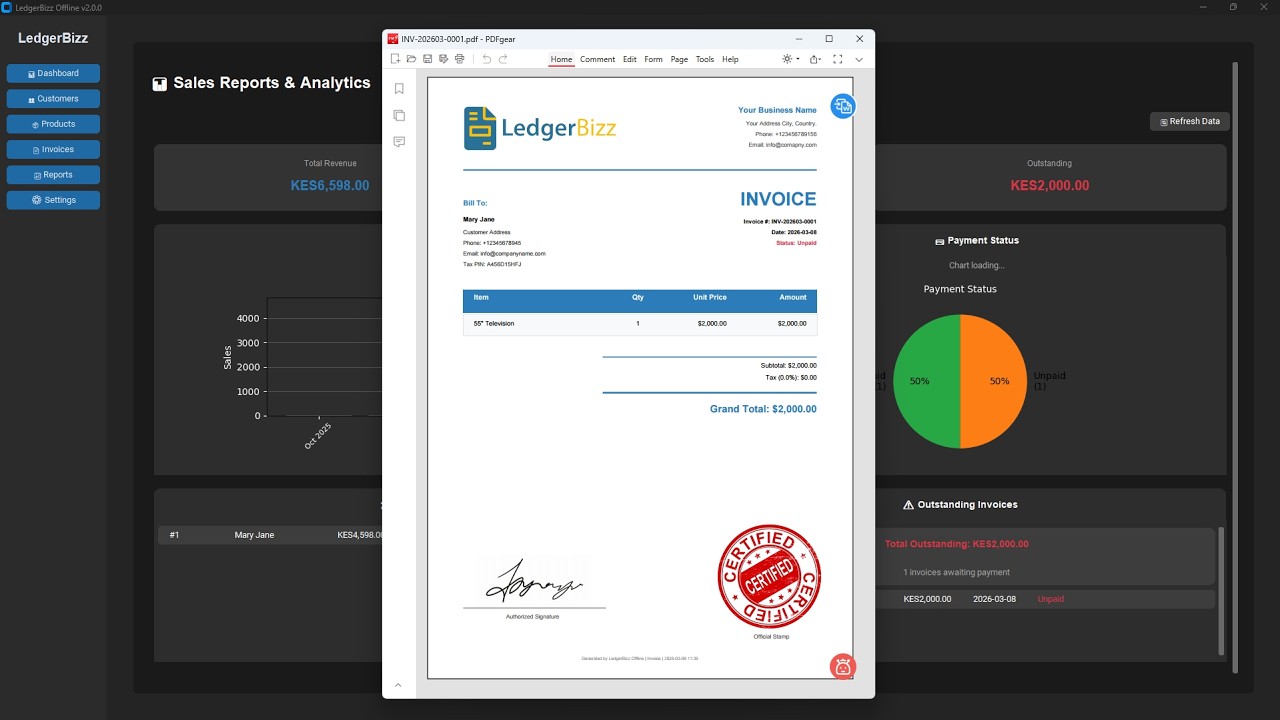Click the orange Unpaid slice of pie chart
This screenshot has height=720, width=1280.
point(994,381)
